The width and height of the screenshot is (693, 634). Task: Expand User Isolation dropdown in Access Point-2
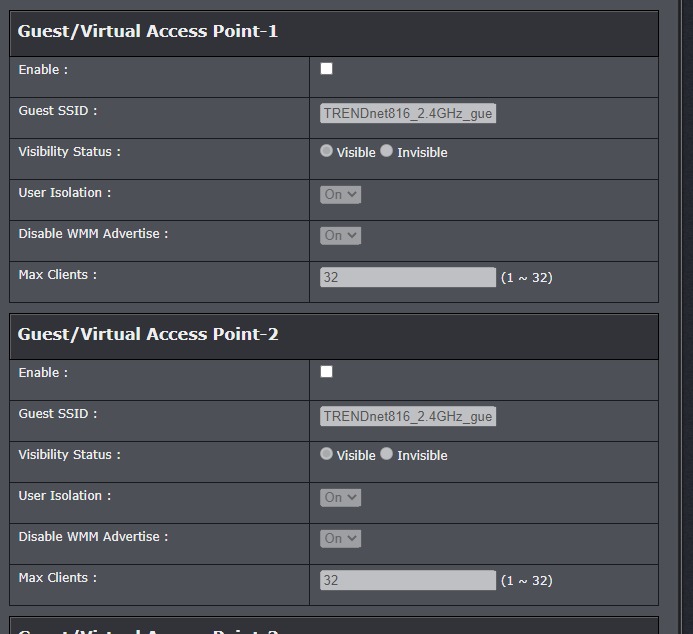(x=340, y=497)
